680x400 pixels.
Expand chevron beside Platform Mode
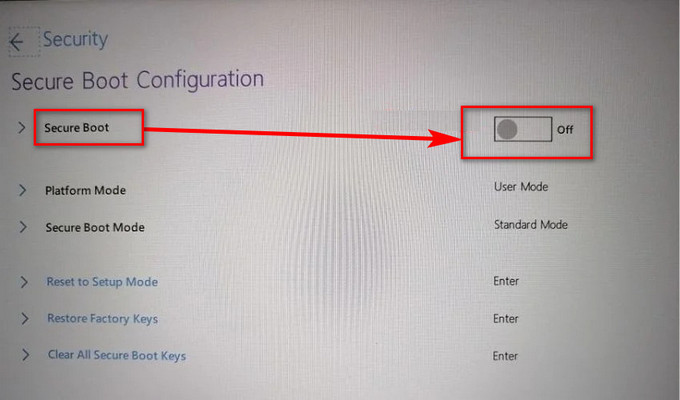tap(22, 190)
